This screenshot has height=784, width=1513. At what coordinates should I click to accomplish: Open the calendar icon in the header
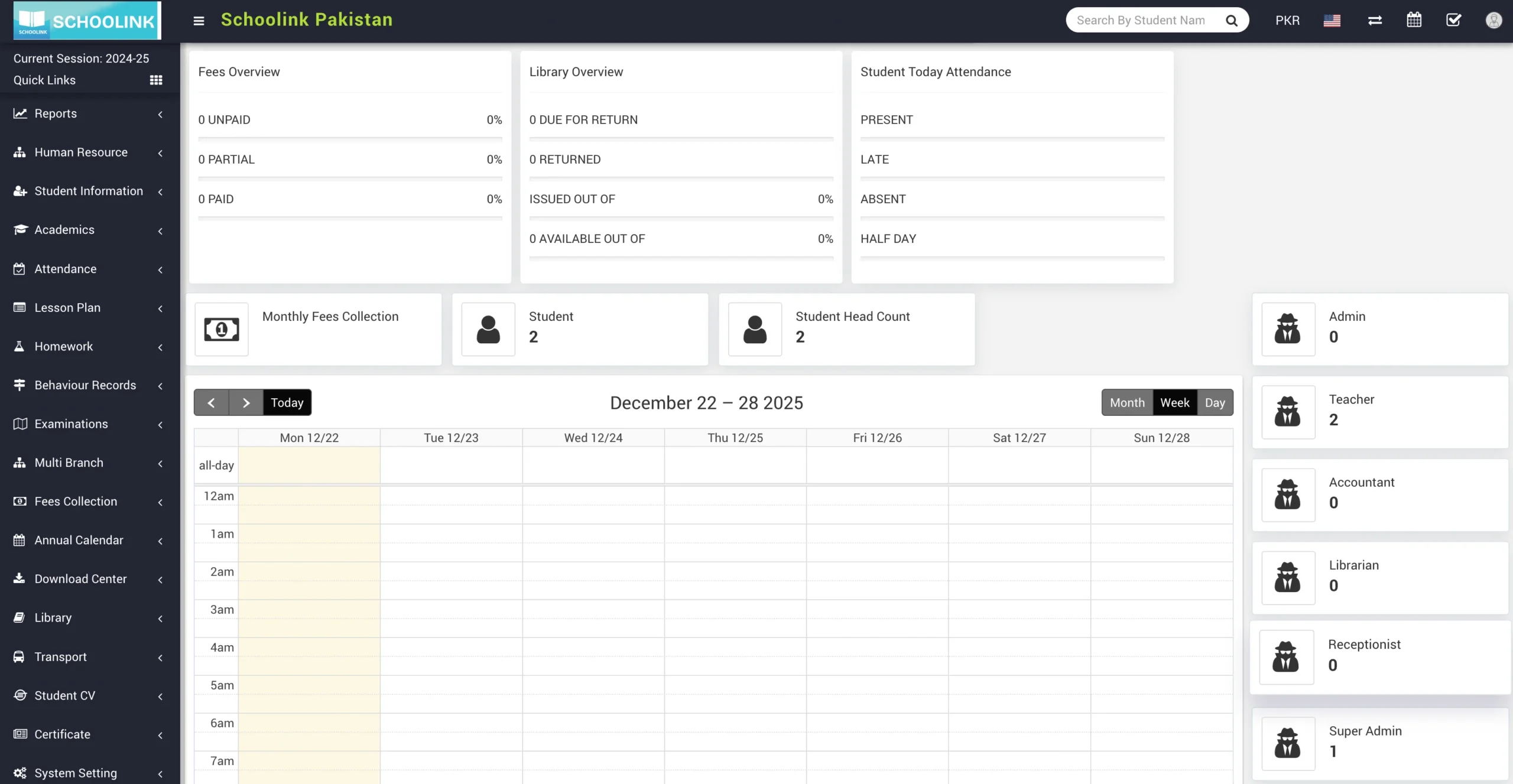pos(1414,20)
